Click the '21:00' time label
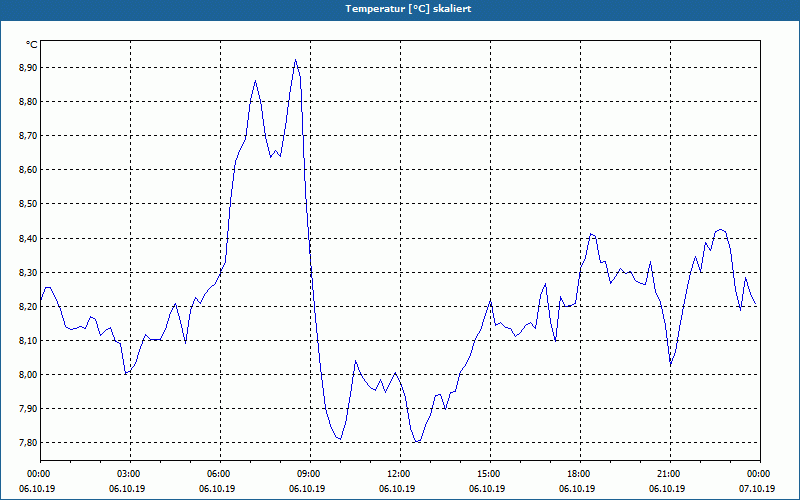Viewport: 800px width, 500px height. coord(670,474)
